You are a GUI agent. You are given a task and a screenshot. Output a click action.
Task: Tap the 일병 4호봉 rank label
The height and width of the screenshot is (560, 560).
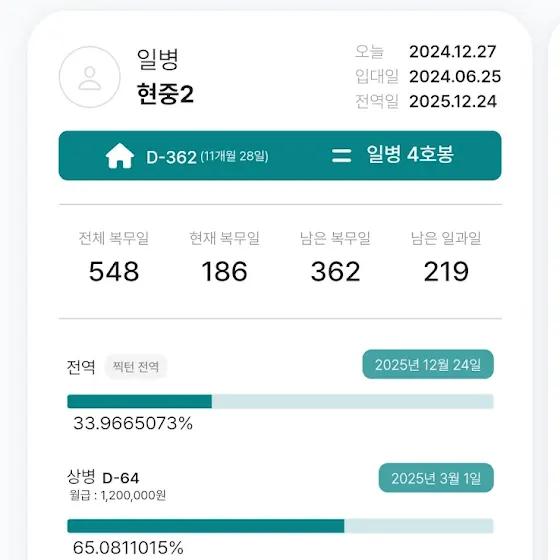click(x=410, y=155)
